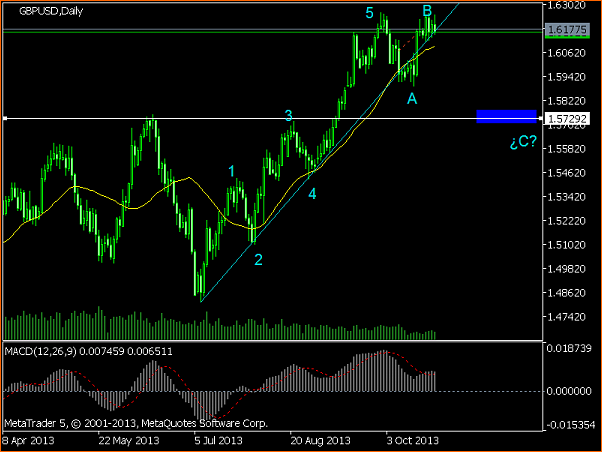Click the 1.53420 price axis label
The height and width of the screenshot is (452, 602).
coord(566,197)
